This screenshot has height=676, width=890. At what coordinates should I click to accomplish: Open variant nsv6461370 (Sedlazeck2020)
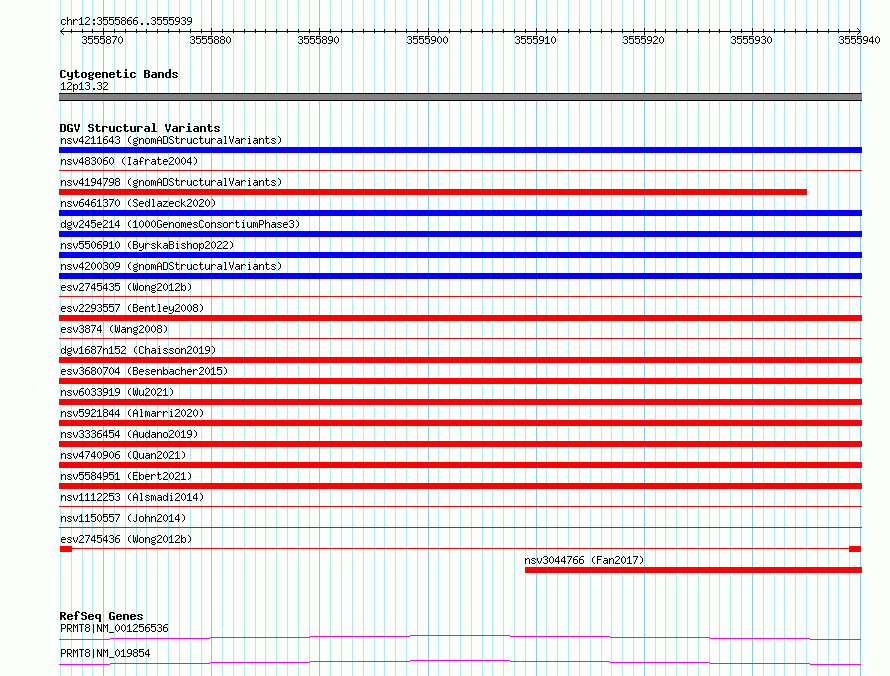pos(138,203)
